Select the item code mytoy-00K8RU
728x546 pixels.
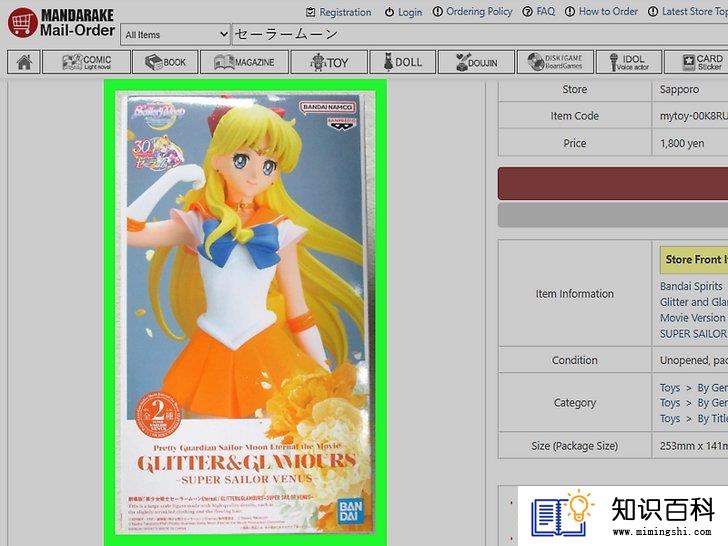[x=694, y=116]
